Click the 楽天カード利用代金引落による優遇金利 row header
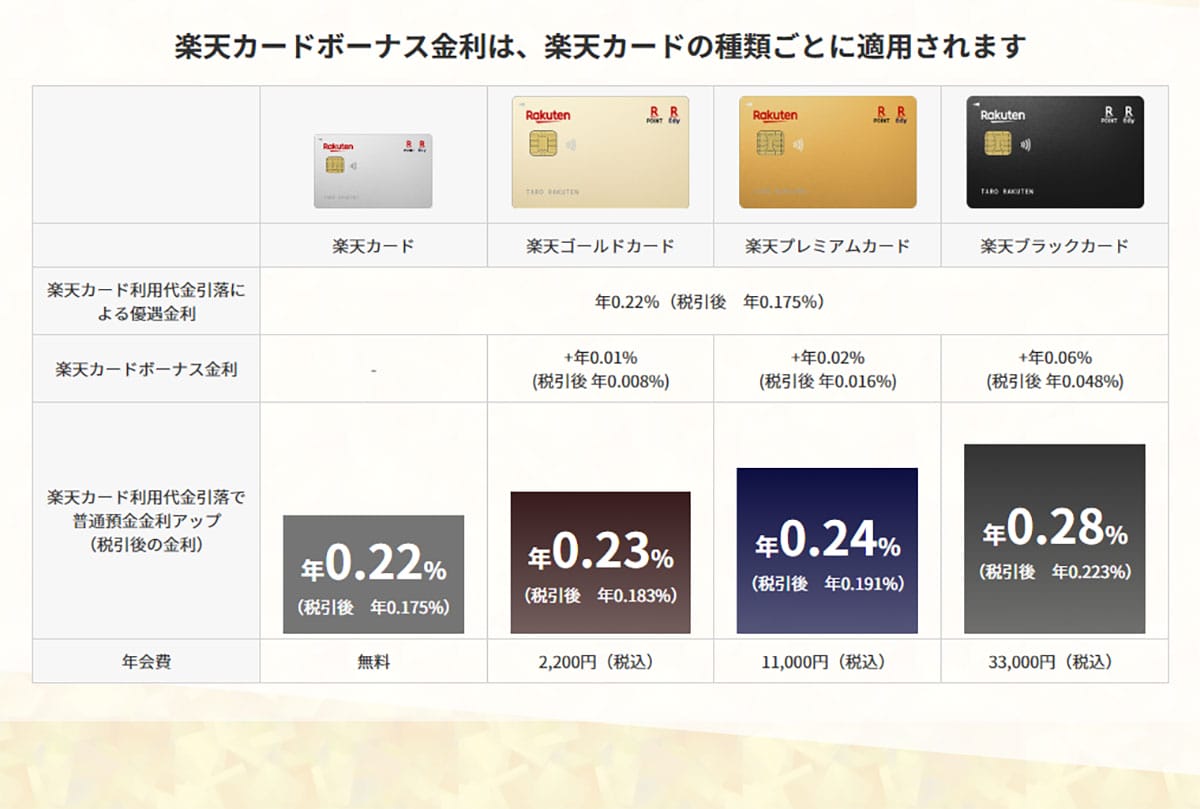Screen dimensions: 1200x809 (146, 301)
